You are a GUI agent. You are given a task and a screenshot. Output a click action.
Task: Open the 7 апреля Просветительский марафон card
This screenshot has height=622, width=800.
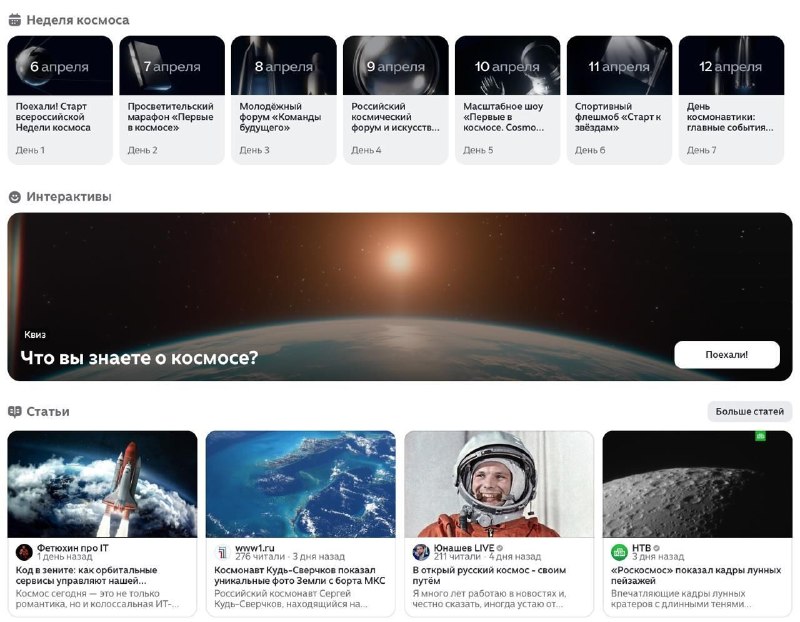click(x=172, y=100)
